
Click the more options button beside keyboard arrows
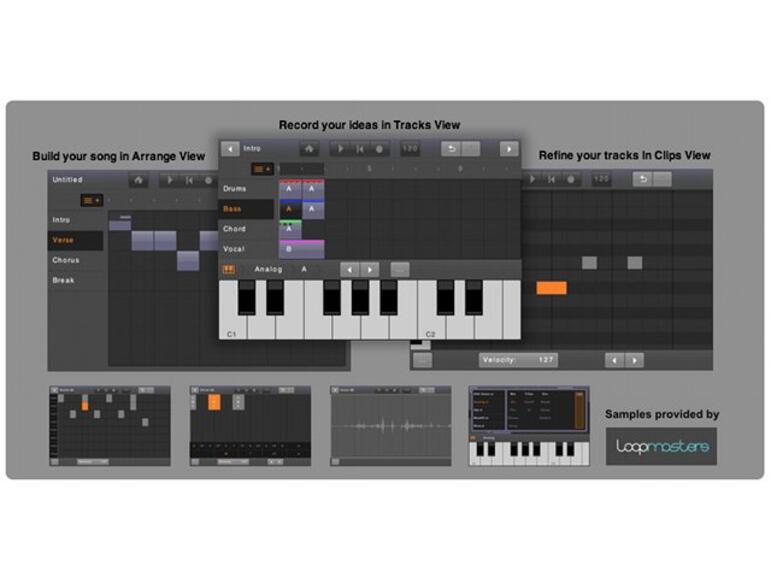400,270
